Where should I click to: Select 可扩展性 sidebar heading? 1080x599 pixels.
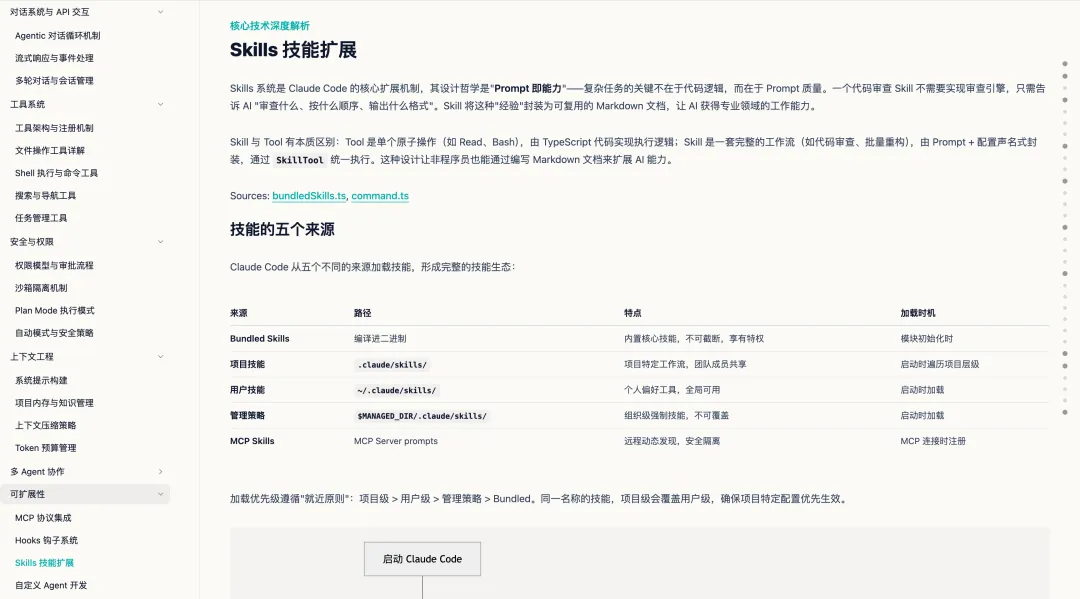coord(28,495)
